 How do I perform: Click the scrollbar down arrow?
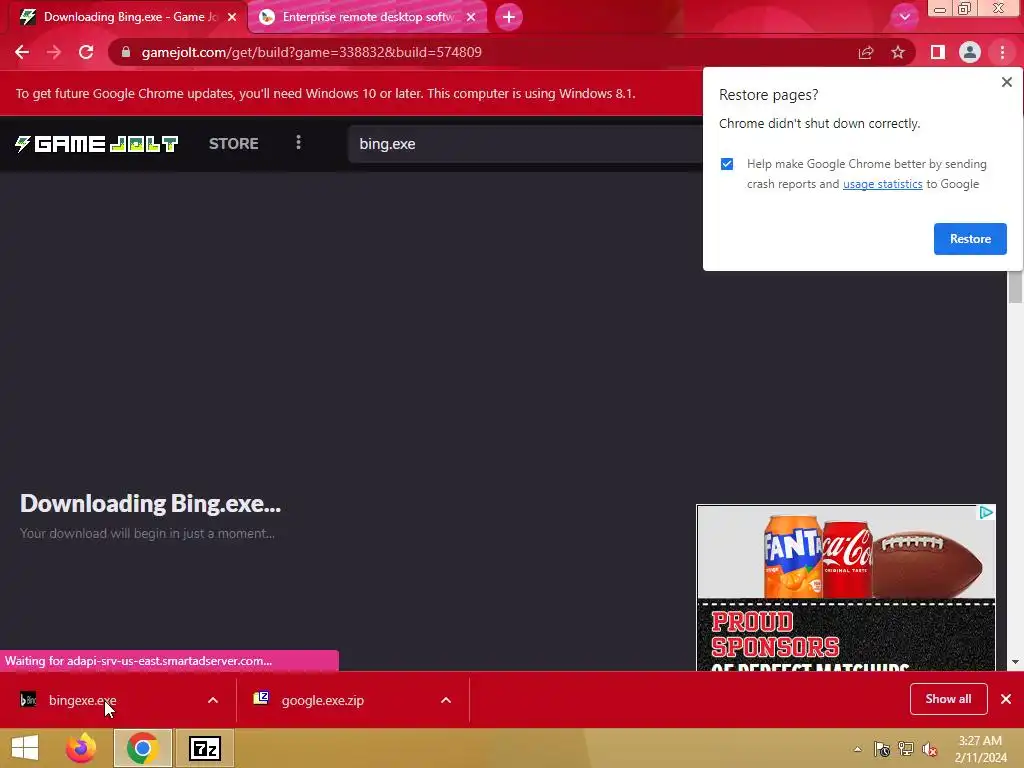[1015, 662]
